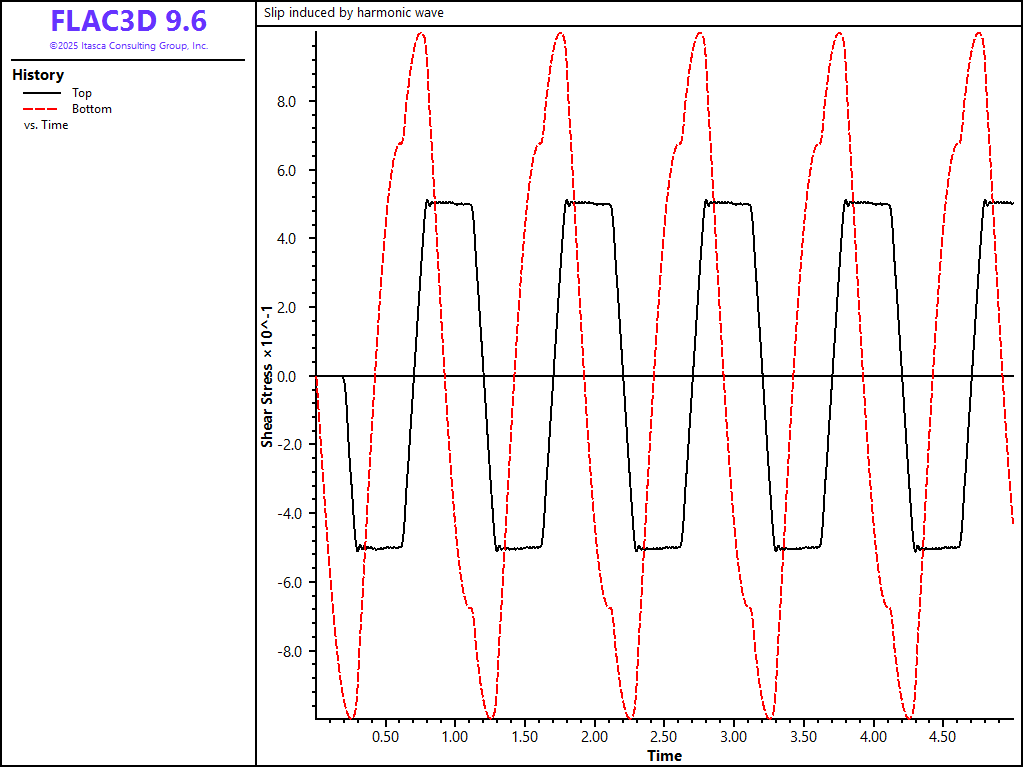
Task: Select the Bottom legend label
Action: (x=91, y=109)
